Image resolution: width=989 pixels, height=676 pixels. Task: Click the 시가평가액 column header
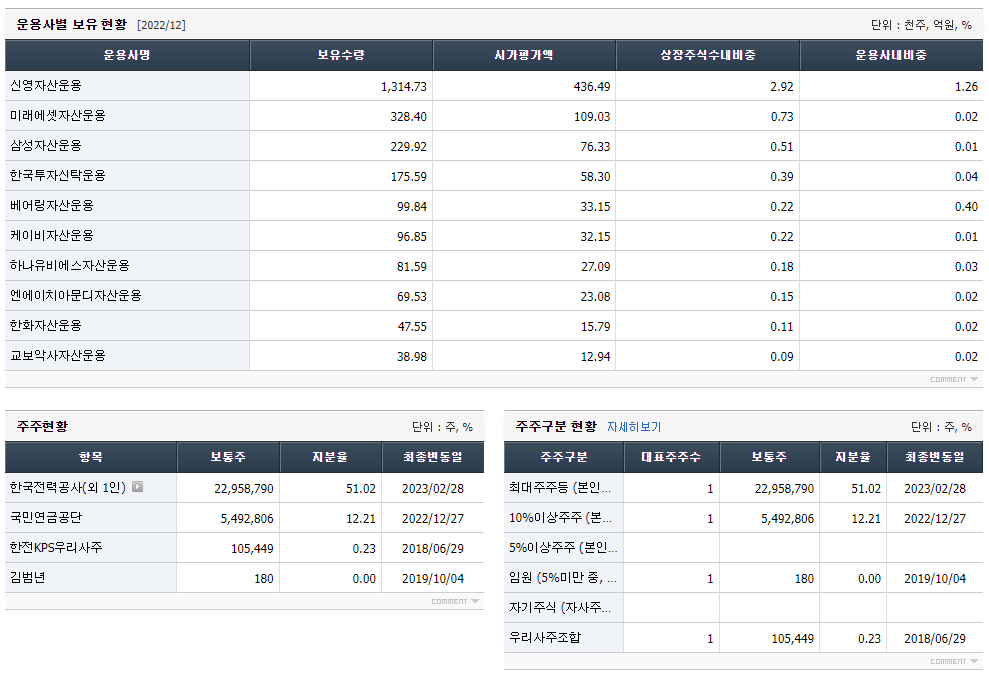pos(524,55)
